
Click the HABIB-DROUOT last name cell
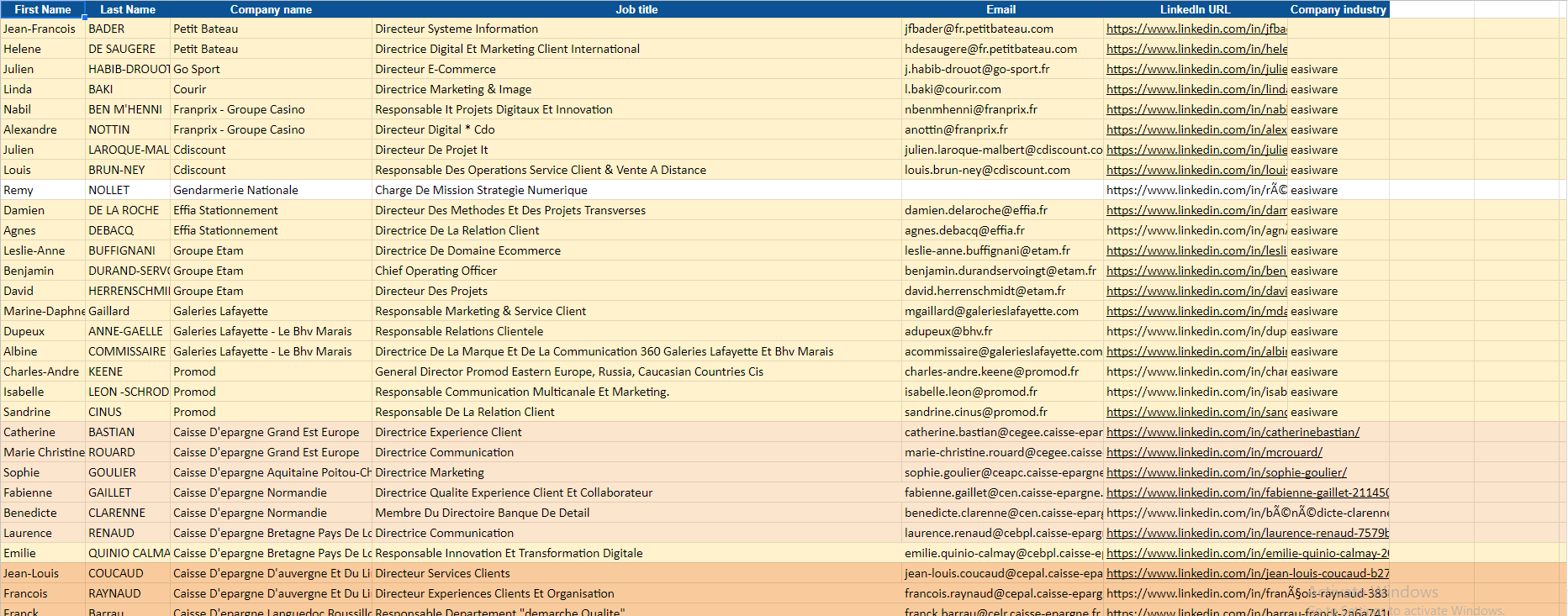click(x=128, y=69)
